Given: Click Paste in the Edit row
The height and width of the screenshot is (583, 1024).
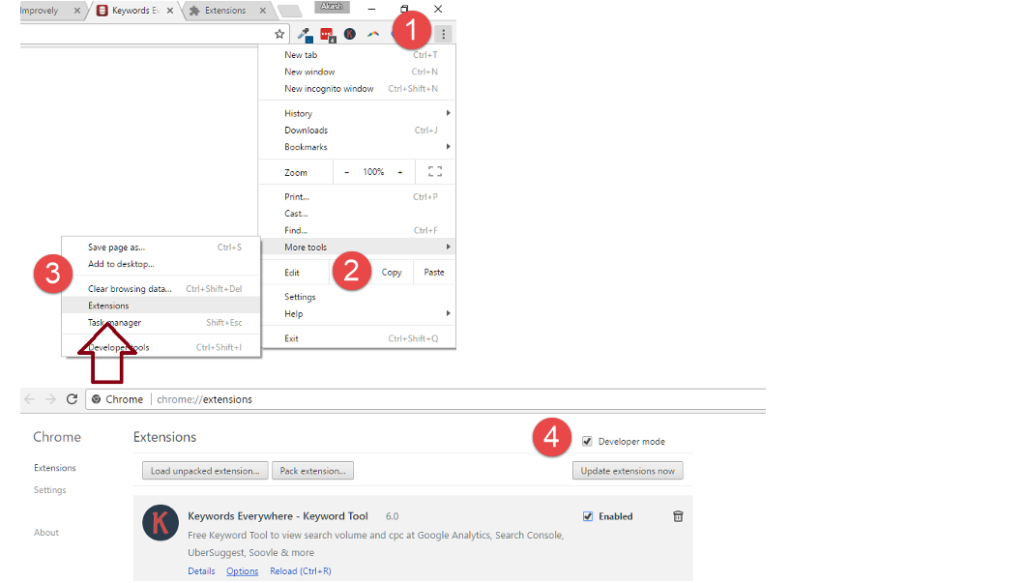Looking at the screenshot, I should click(x=434, y=272).
